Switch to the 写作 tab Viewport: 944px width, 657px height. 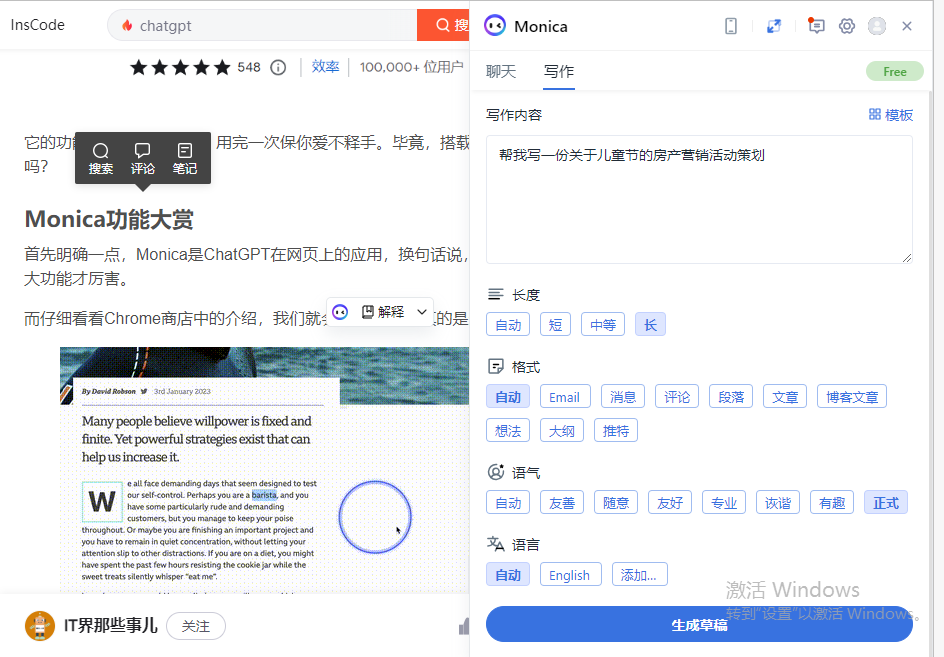pyautogui.click(x=559, y=72)
